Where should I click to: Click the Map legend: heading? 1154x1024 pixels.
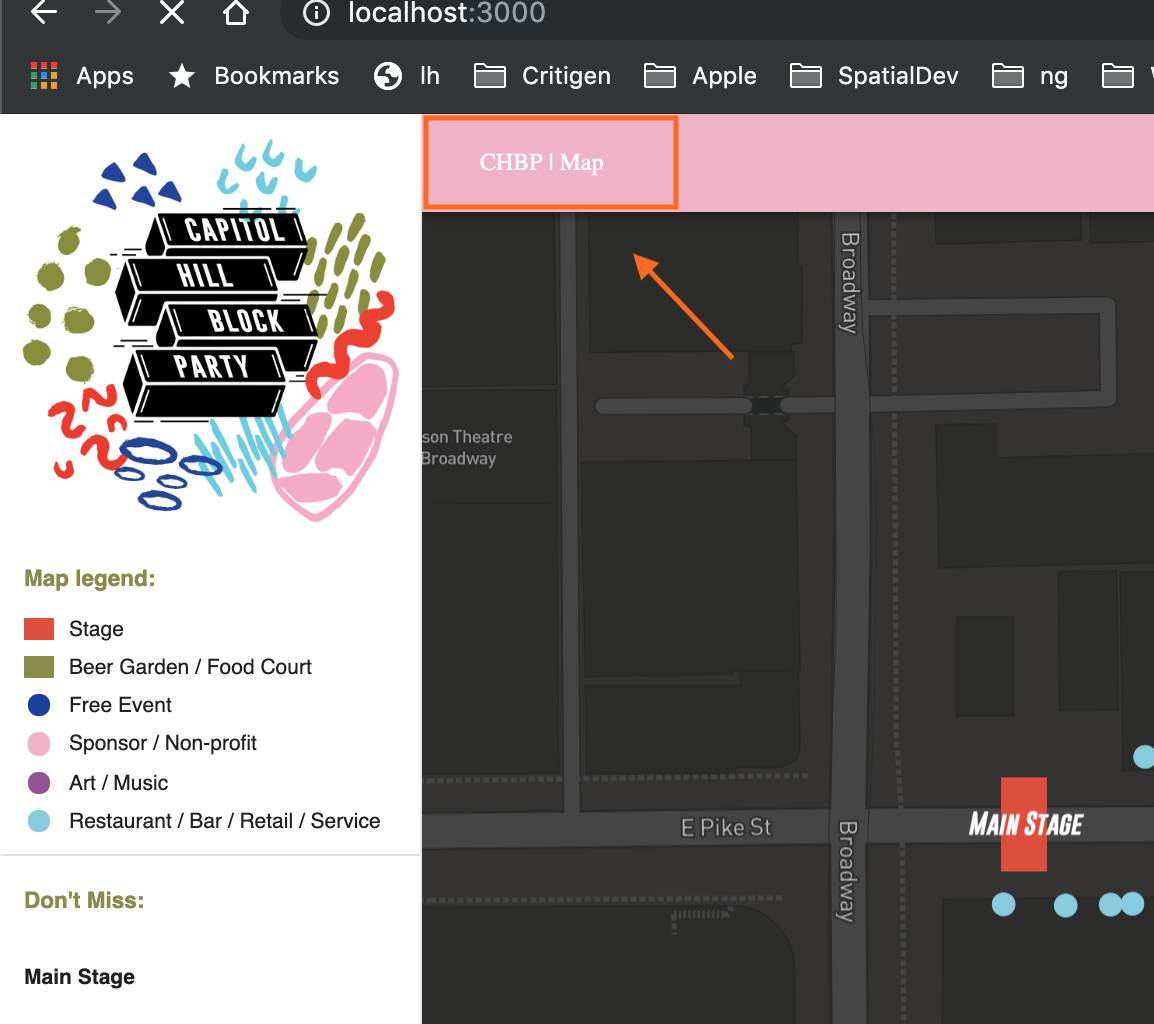click(x=90, y=579)
